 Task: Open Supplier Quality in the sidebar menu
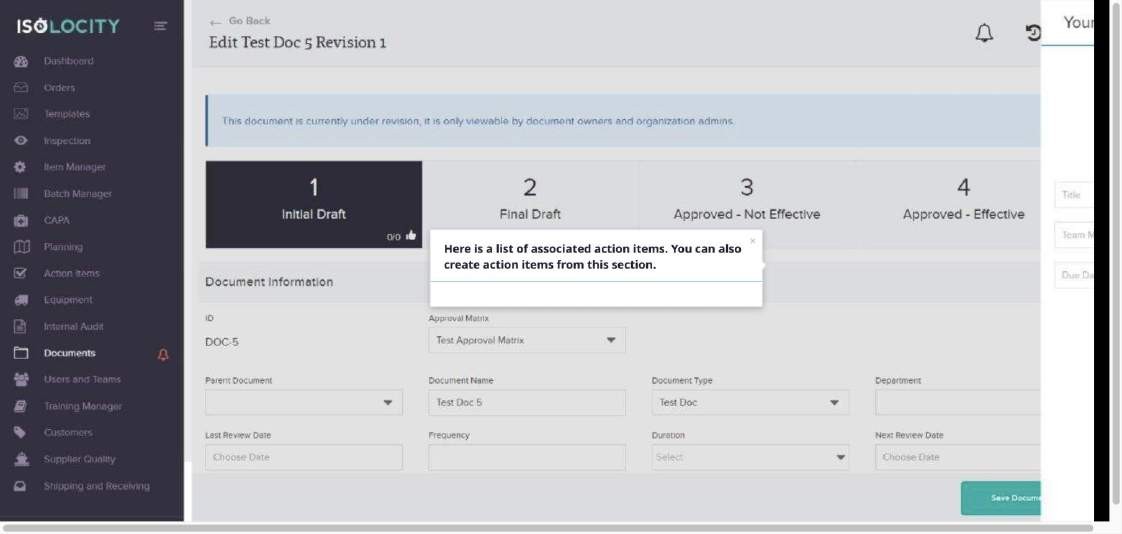coord(79,459)
